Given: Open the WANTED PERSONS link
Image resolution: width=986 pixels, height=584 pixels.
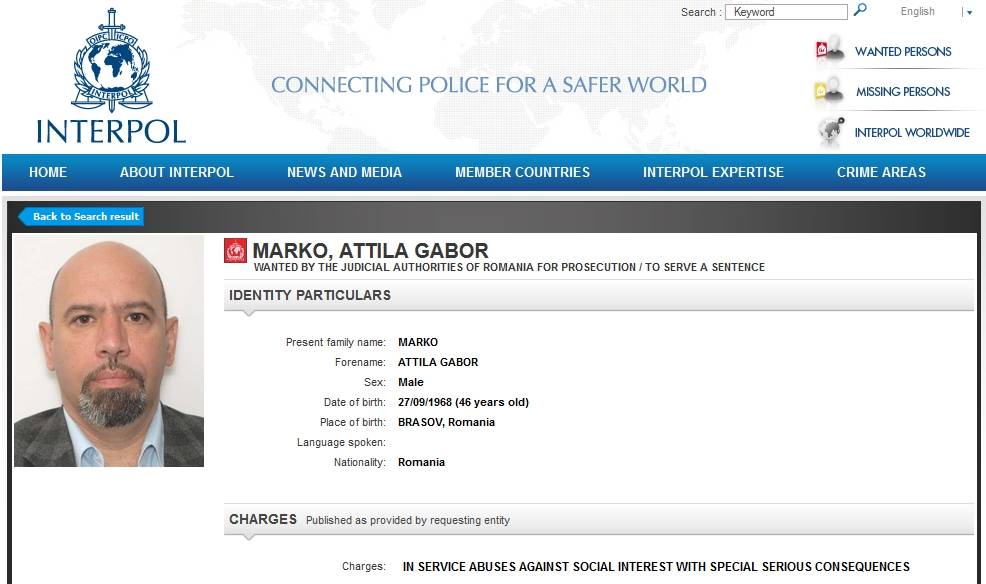Looking at the screenshot, I should coord(903,52).
